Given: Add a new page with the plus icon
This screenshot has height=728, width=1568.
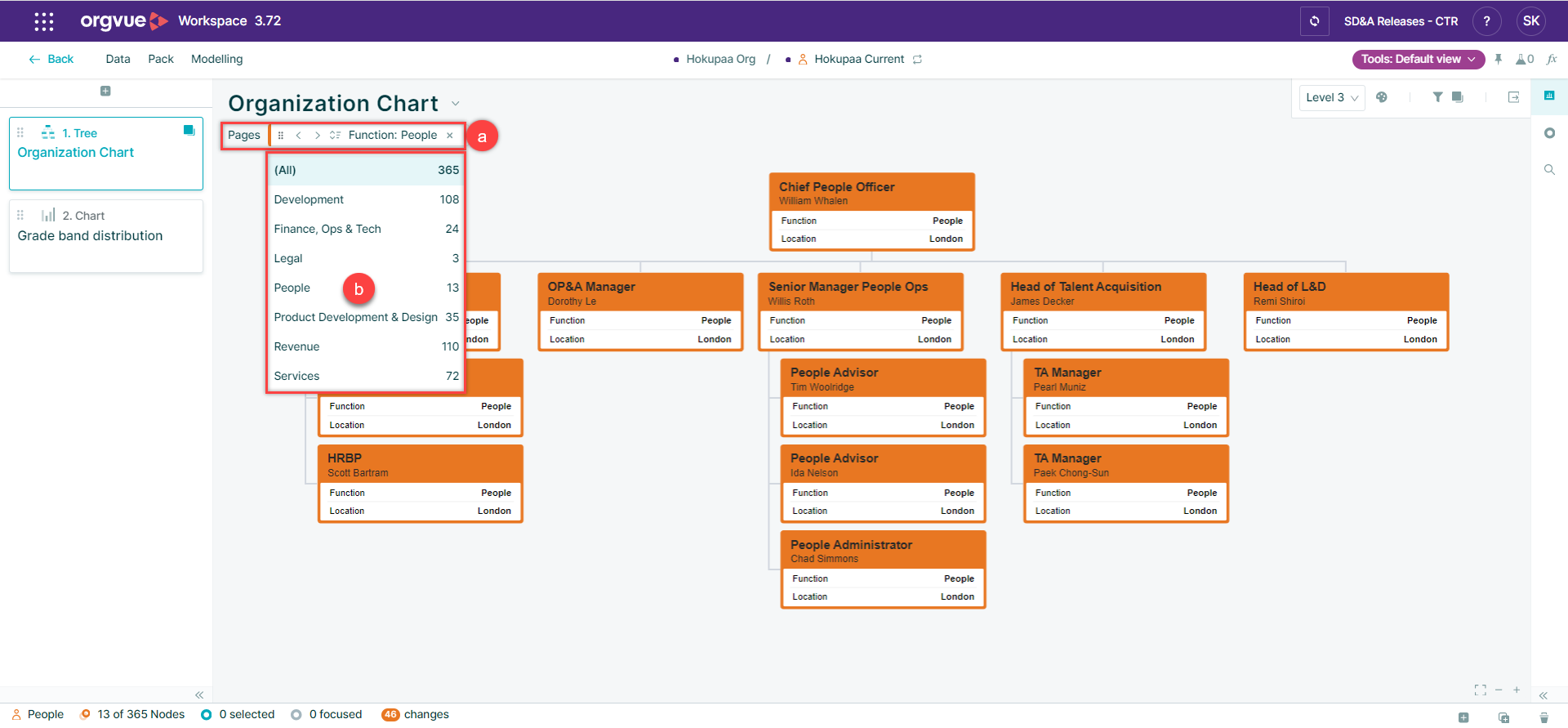Looking at the screenshot, I should [105, 91].
